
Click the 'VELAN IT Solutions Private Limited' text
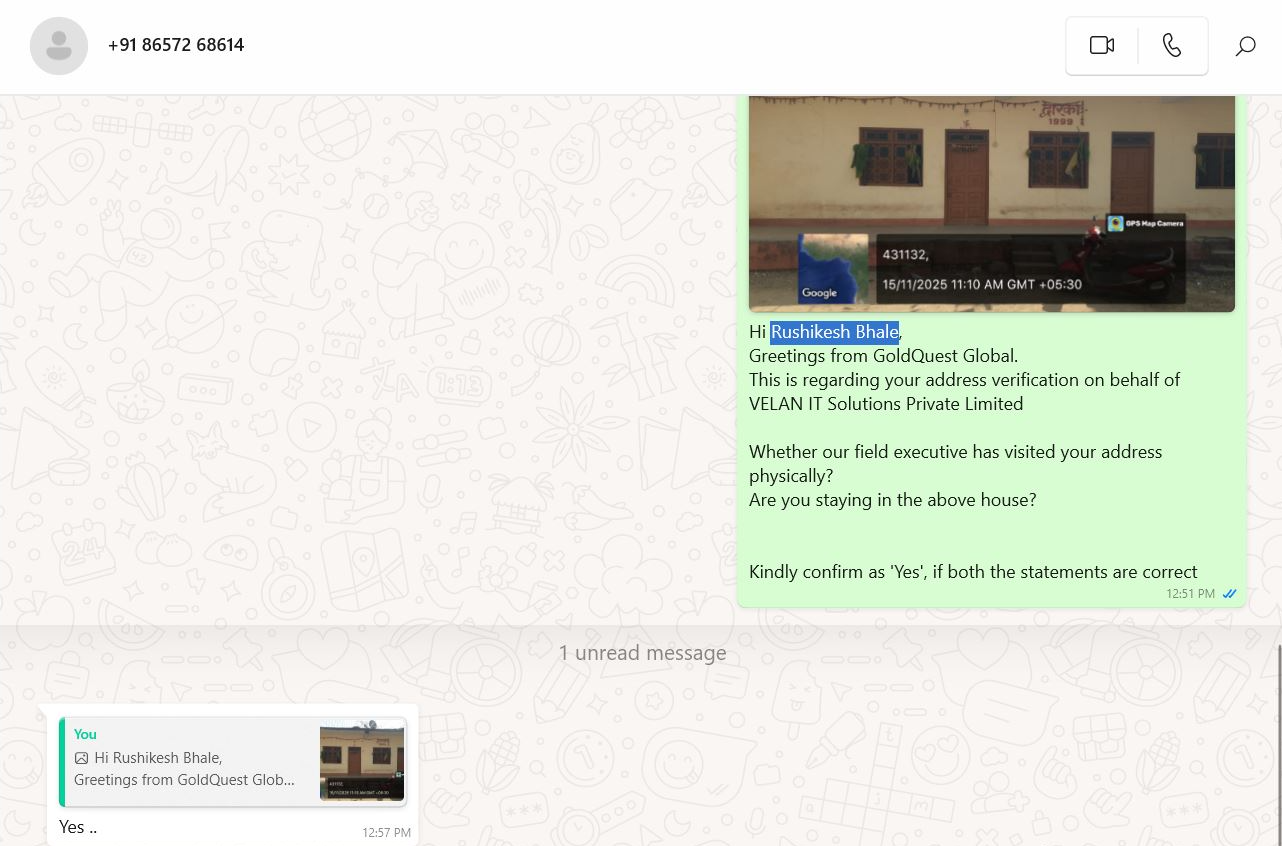[x=885, y=404]
